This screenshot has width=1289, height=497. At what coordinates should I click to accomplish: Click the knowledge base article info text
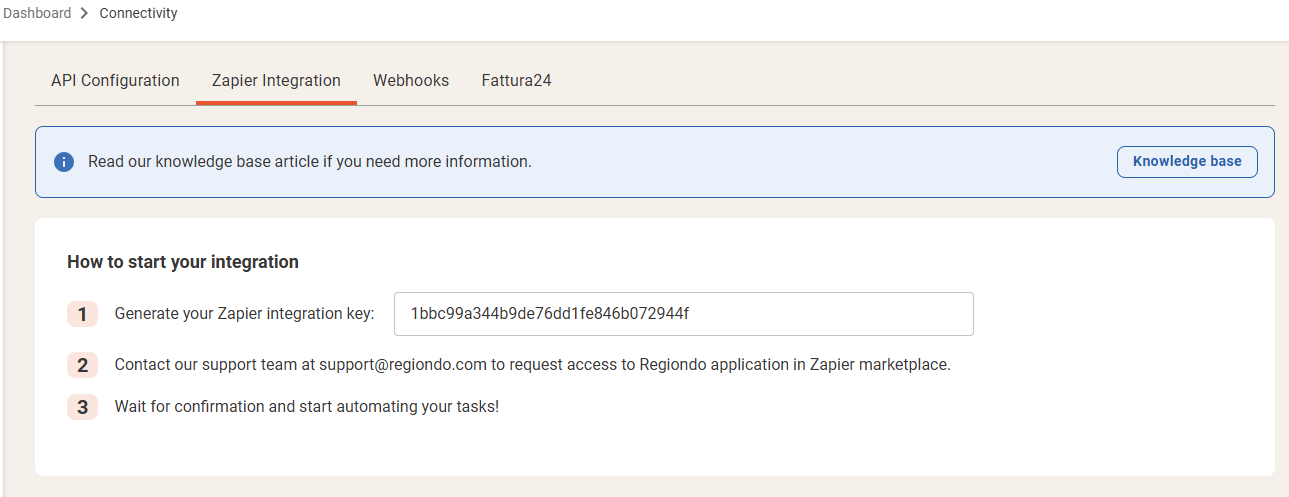[x=310, y=161]
